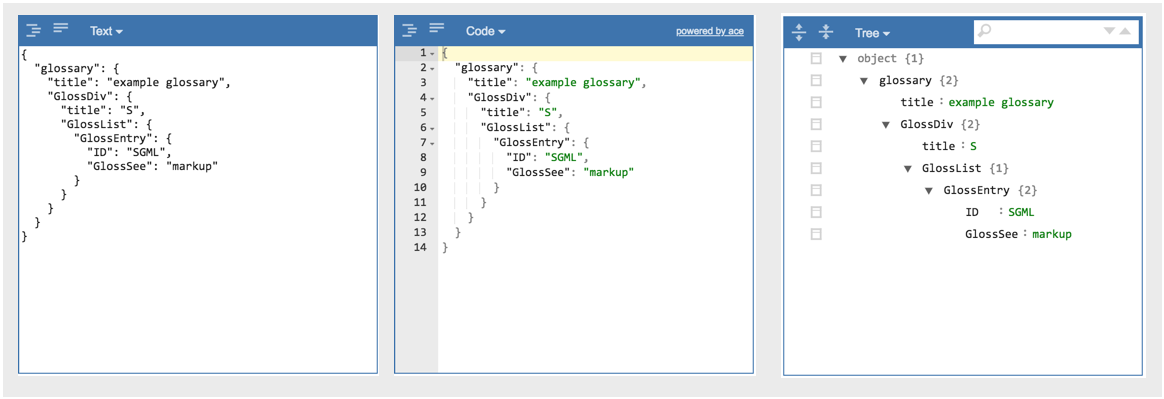Viewport: 1164px width, 399px height.
Task: Open action menu box beside GlossDiv node
Action: pos(816,124)
